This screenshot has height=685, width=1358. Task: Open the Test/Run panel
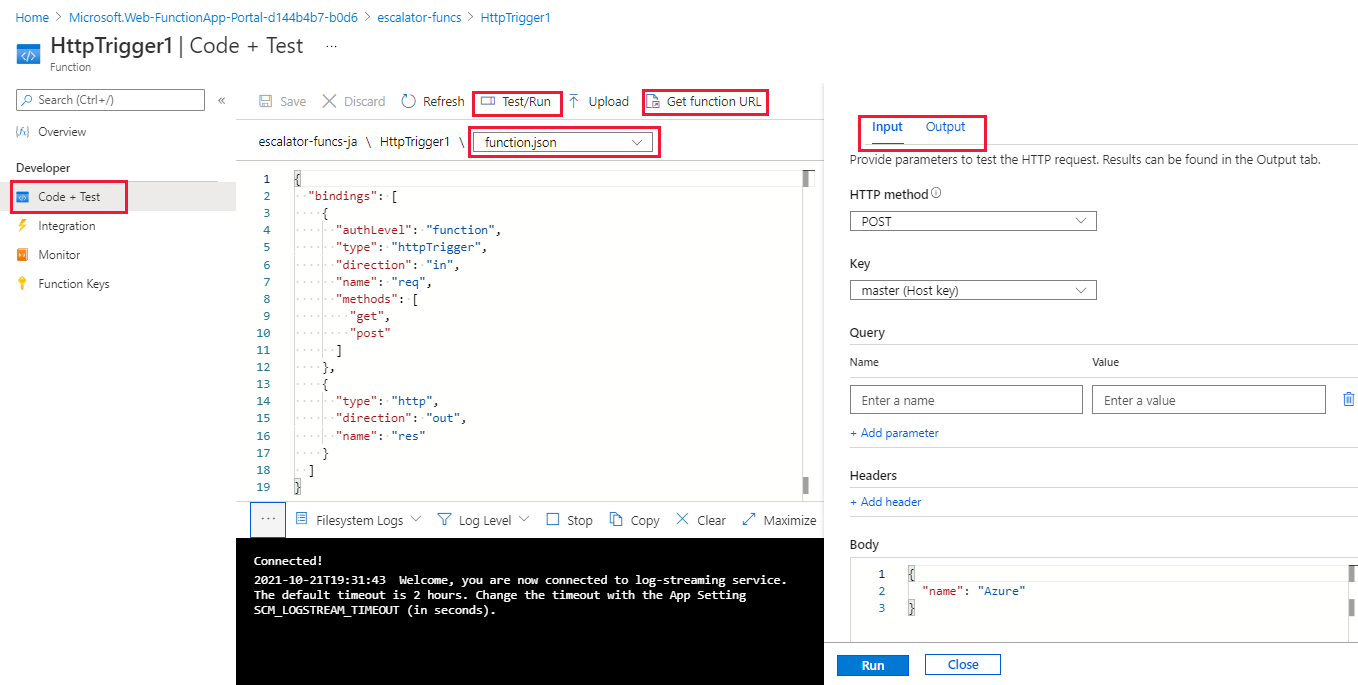click(x=517, y=101)
